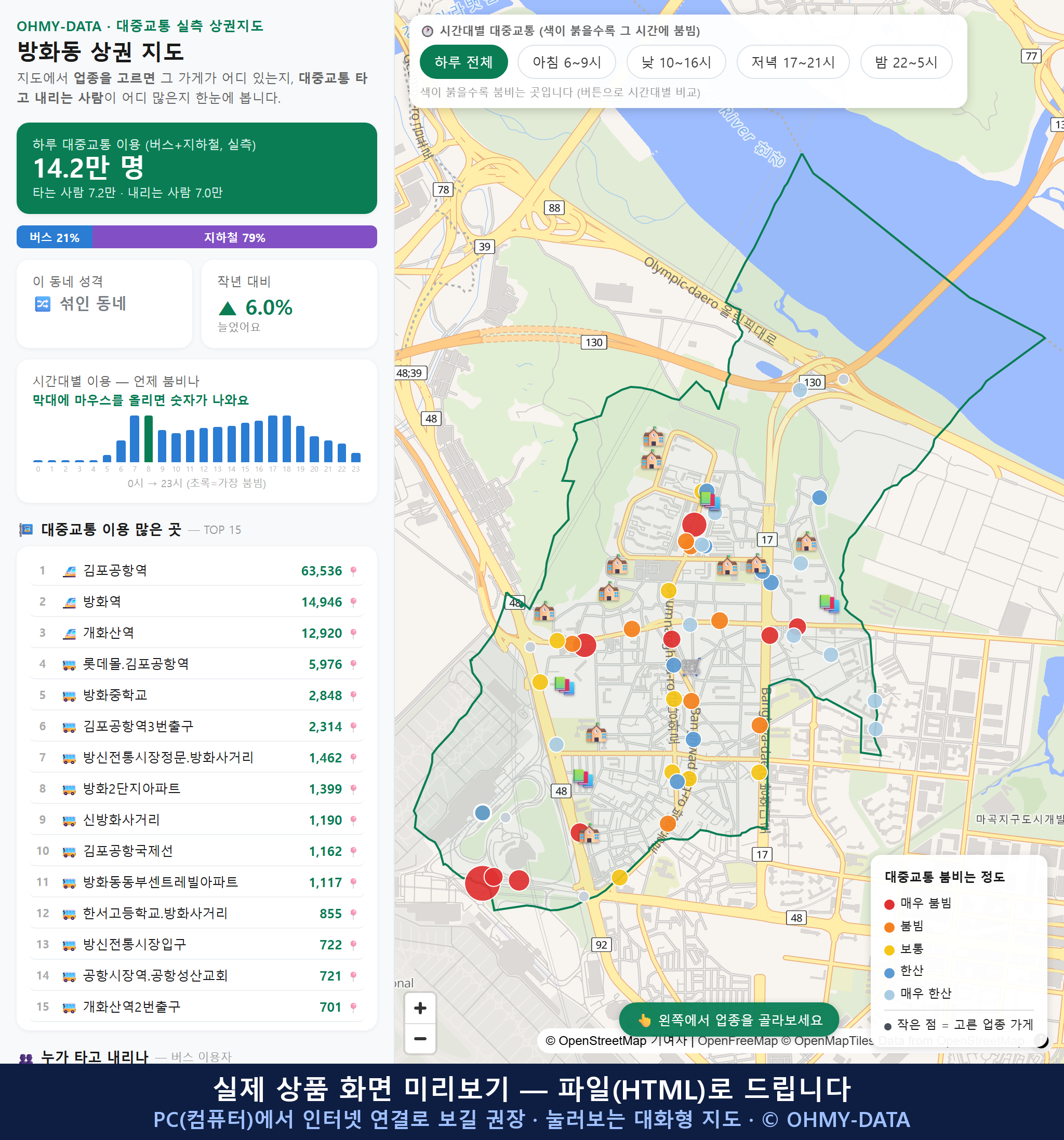The width and height of the screenshot is (1064, 1140).
Task: Click the topmost school building marker on the map
Action: 654,437
